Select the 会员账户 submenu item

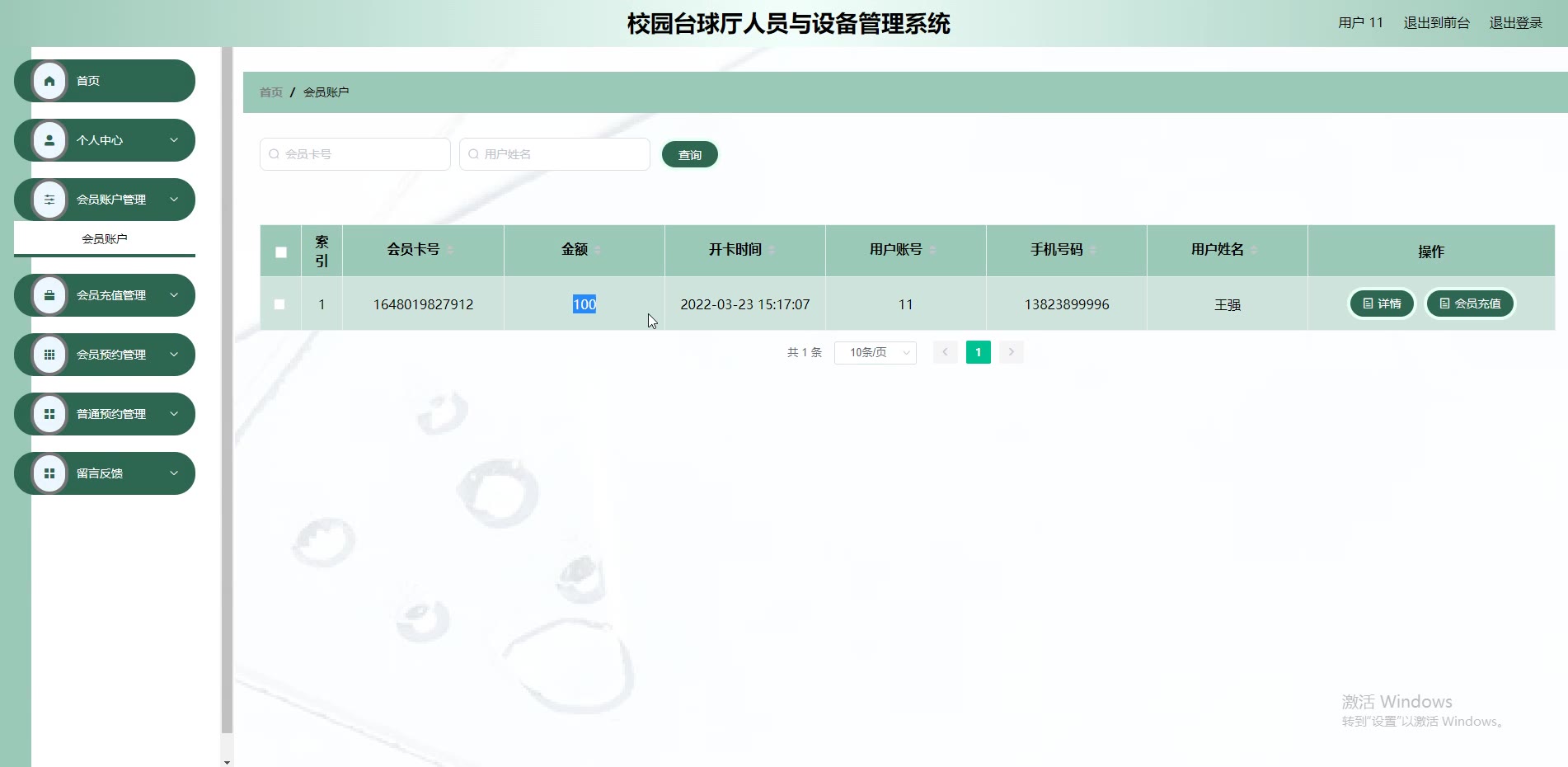click(x=105, y=239)
